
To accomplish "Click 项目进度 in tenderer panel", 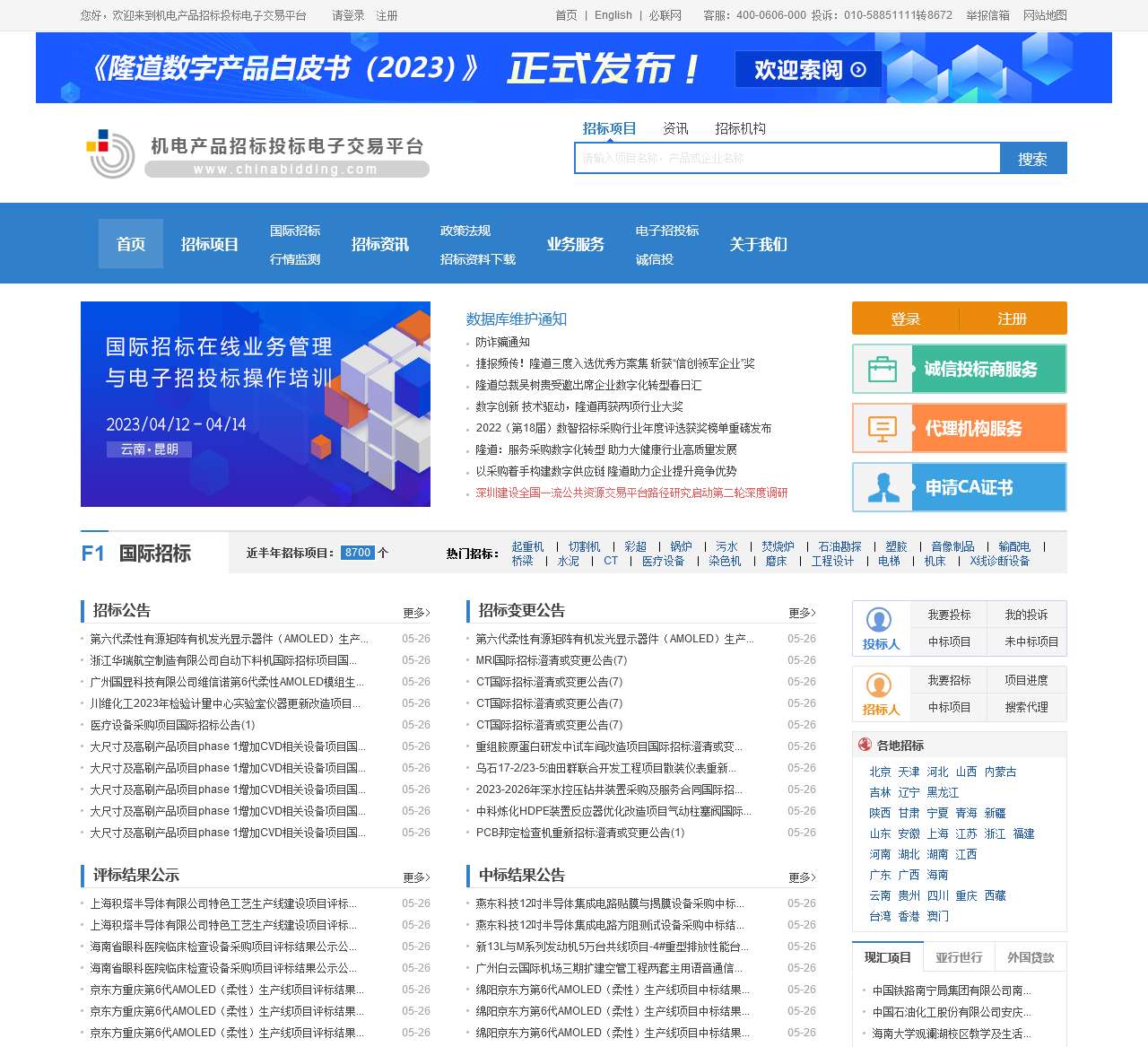I will point(1026,680).
